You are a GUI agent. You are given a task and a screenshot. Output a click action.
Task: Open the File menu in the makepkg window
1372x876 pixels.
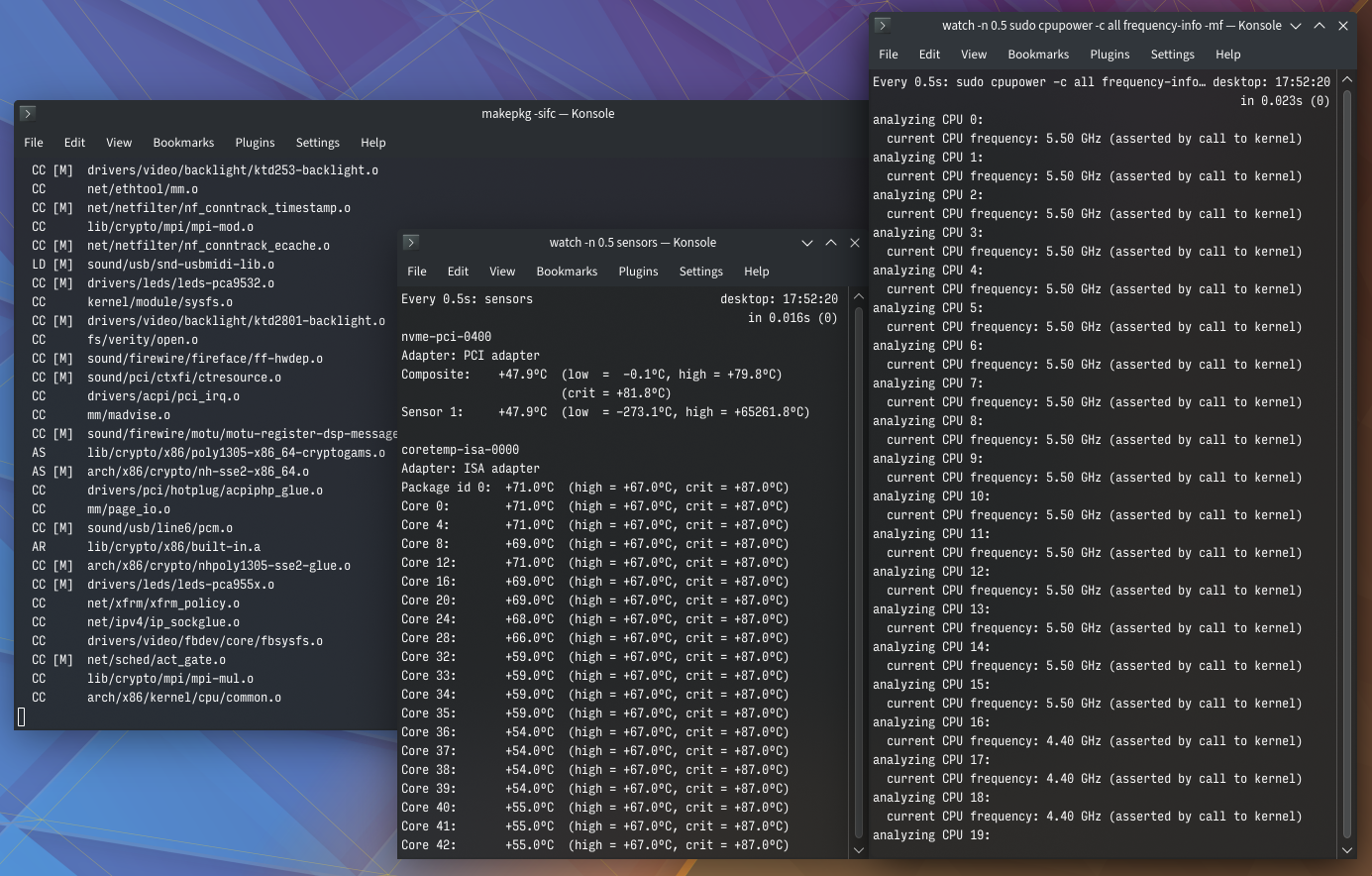pyautogui.click(x=34, y=143)
